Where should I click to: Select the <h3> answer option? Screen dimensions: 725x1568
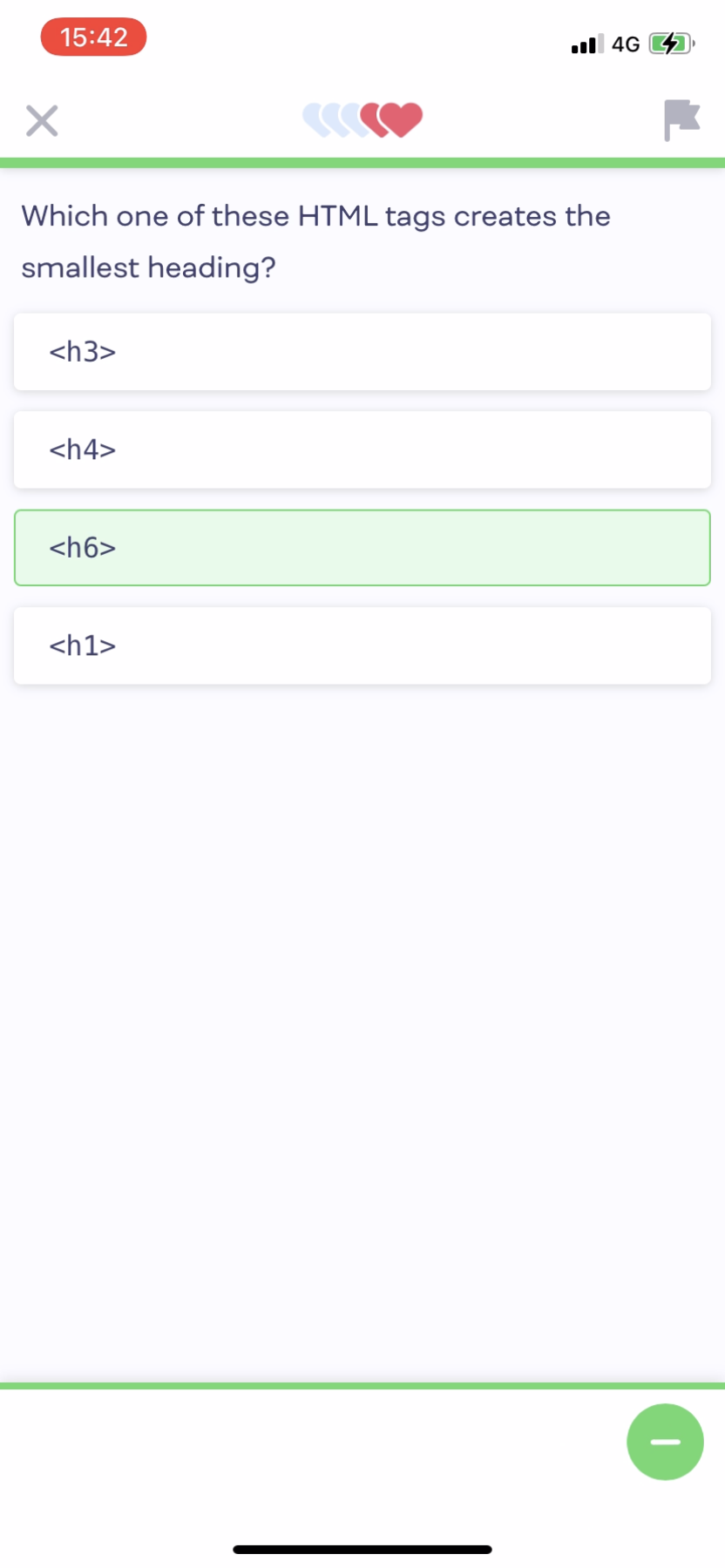click(x=362, y=352)
